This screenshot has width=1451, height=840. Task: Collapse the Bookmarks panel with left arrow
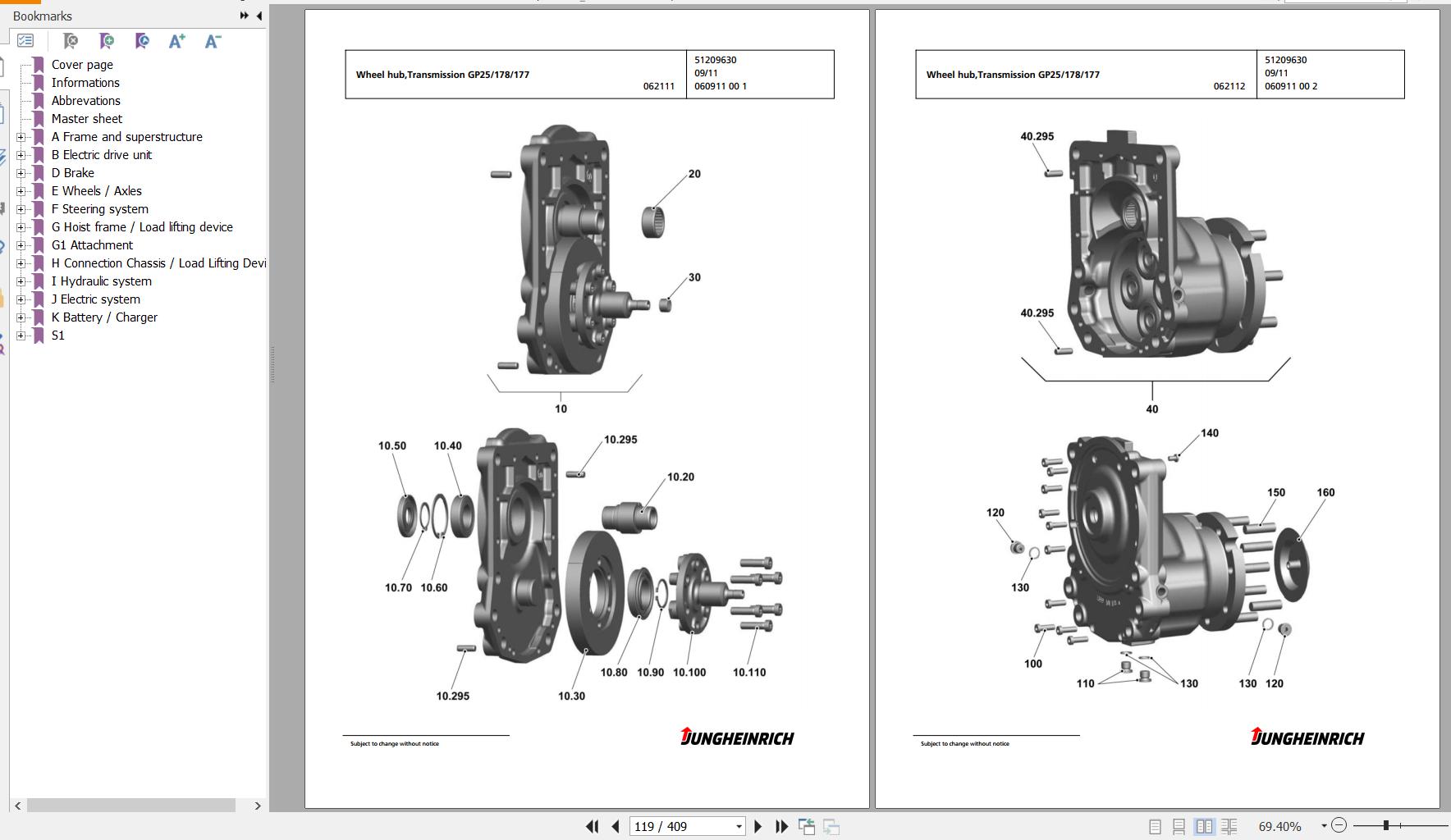(x=259, y=16)
